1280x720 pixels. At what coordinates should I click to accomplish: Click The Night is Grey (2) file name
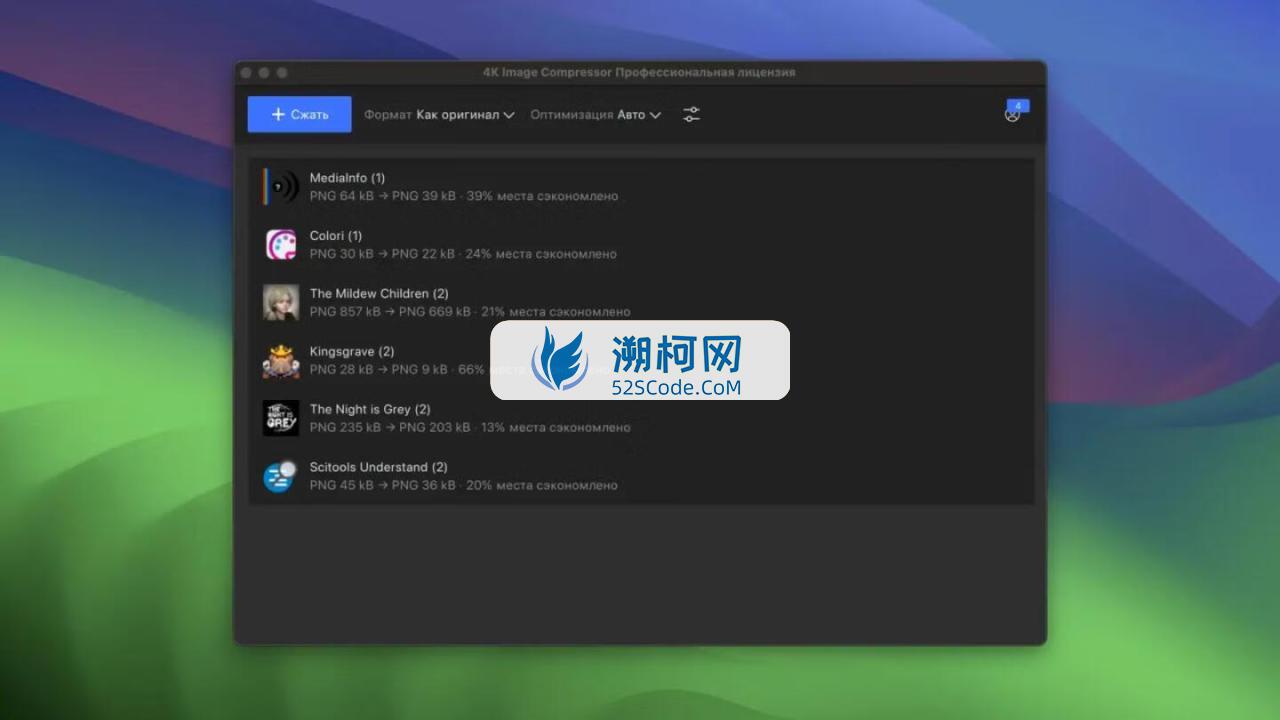370,410
